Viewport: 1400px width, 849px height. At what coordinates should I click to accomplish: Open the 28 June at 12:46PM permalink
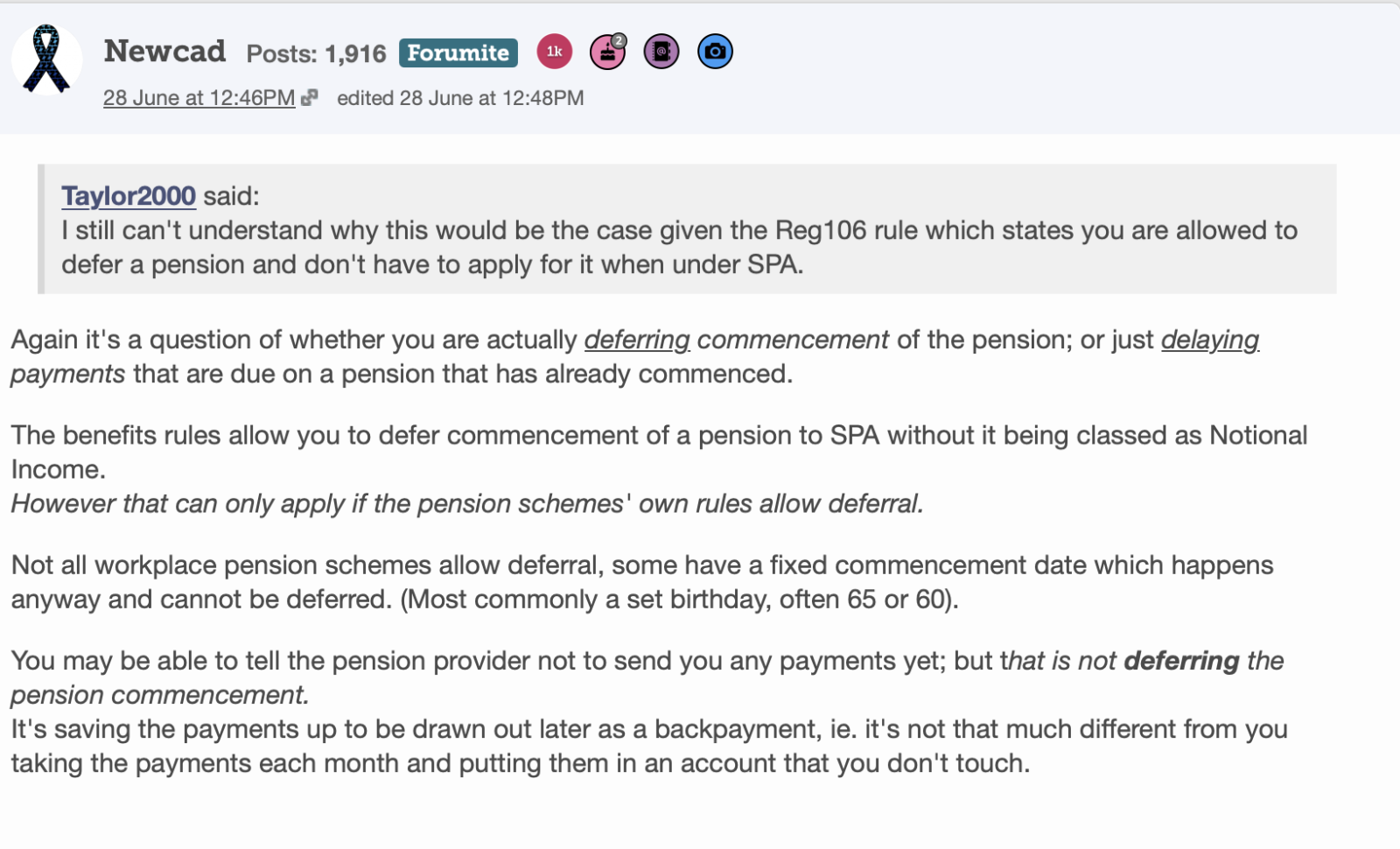tap(199, 98)
